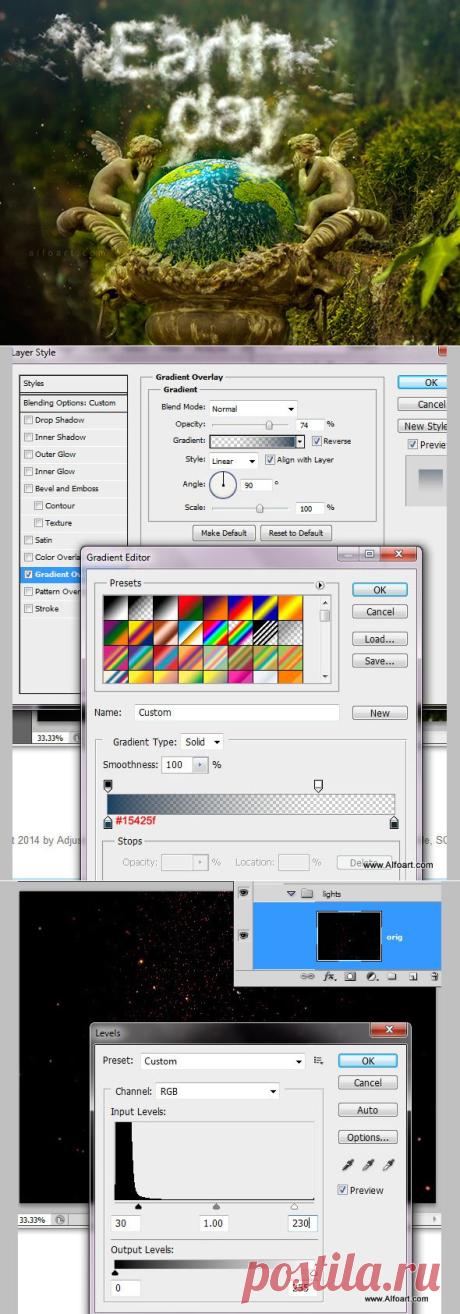
Task: Click the midtone input slider under histogram
Action: coord(216,1207)
